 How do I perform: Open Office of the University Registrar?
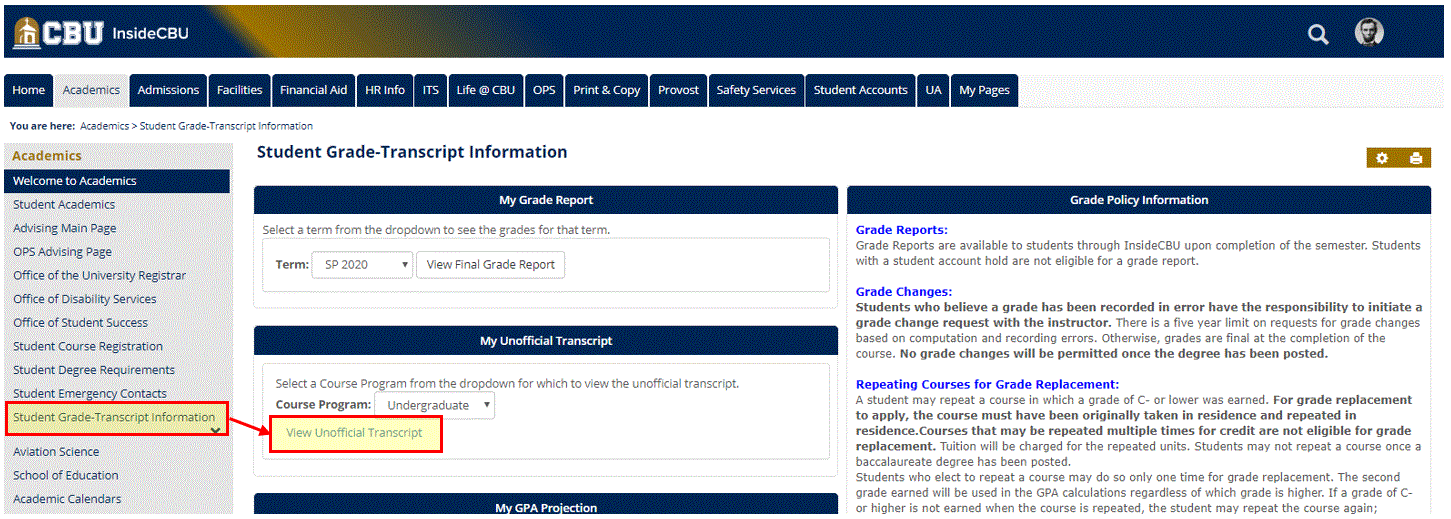(x=100, y=275)
